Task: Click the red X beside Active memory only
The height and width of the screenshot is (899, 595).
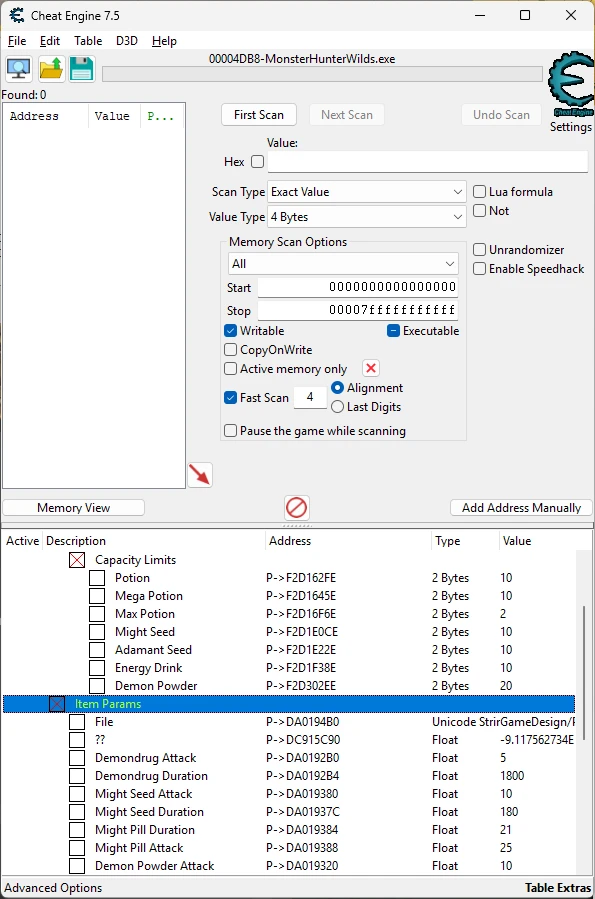Action: (371, 368)
